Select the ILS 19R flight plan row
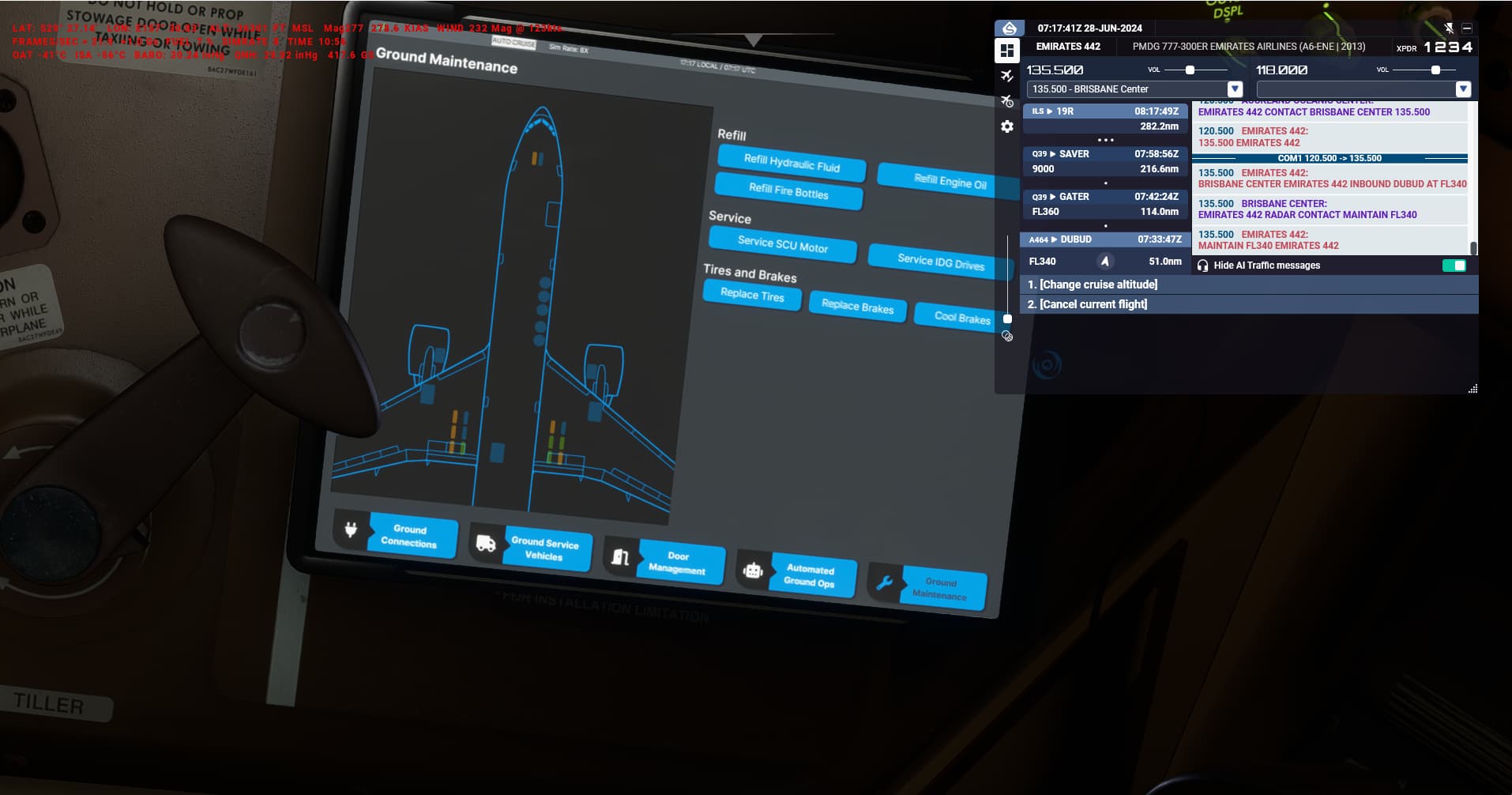1512x795 pixels. click(1105, 119)
